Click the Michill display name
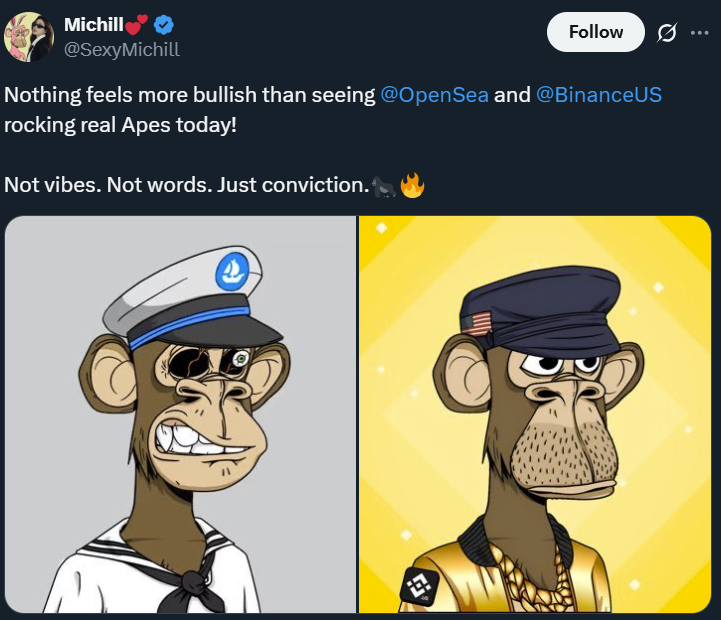 coord(94,24)
